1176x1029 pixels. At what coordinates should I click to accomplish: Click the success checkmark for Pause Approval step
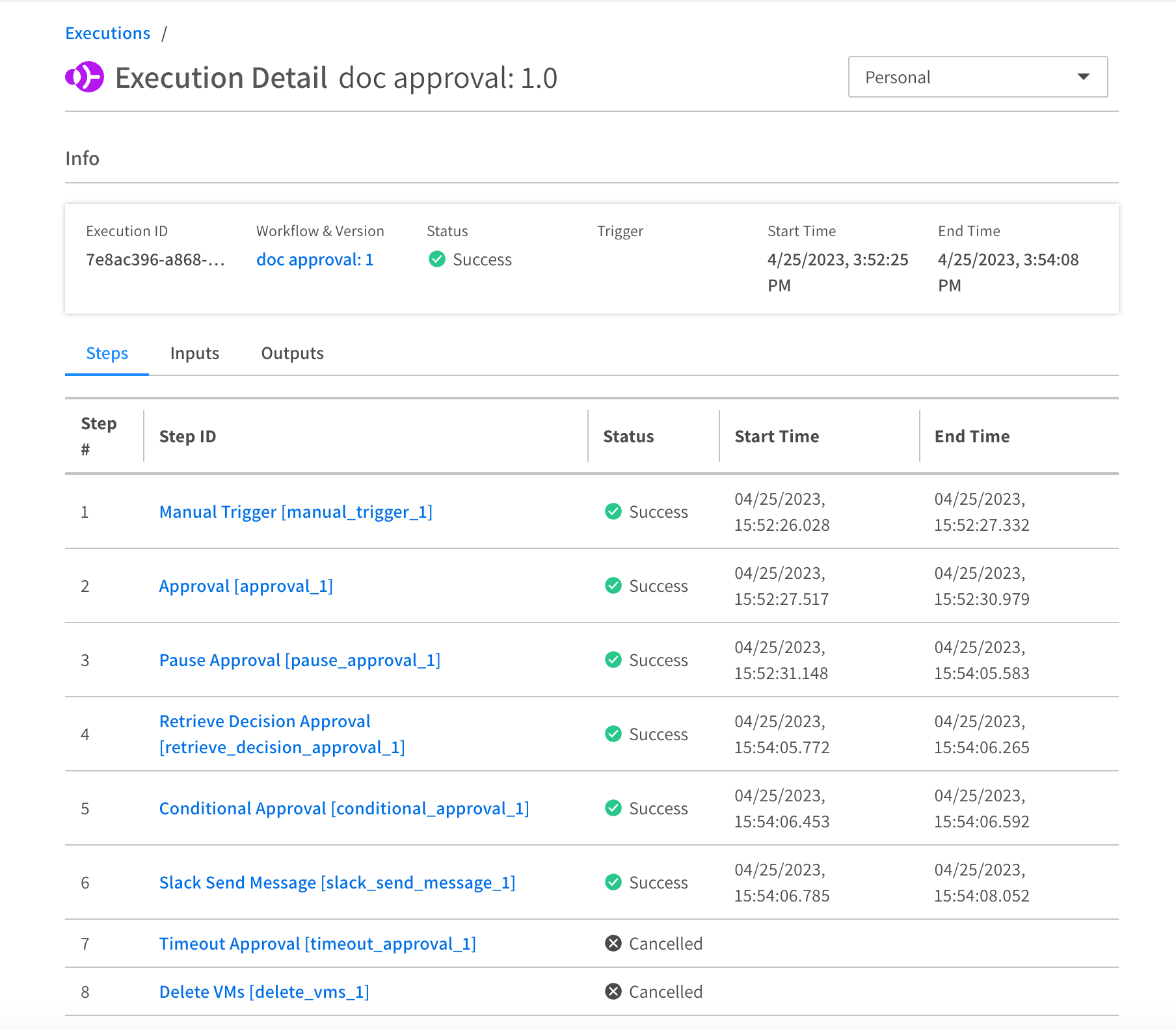click(613, 660)
